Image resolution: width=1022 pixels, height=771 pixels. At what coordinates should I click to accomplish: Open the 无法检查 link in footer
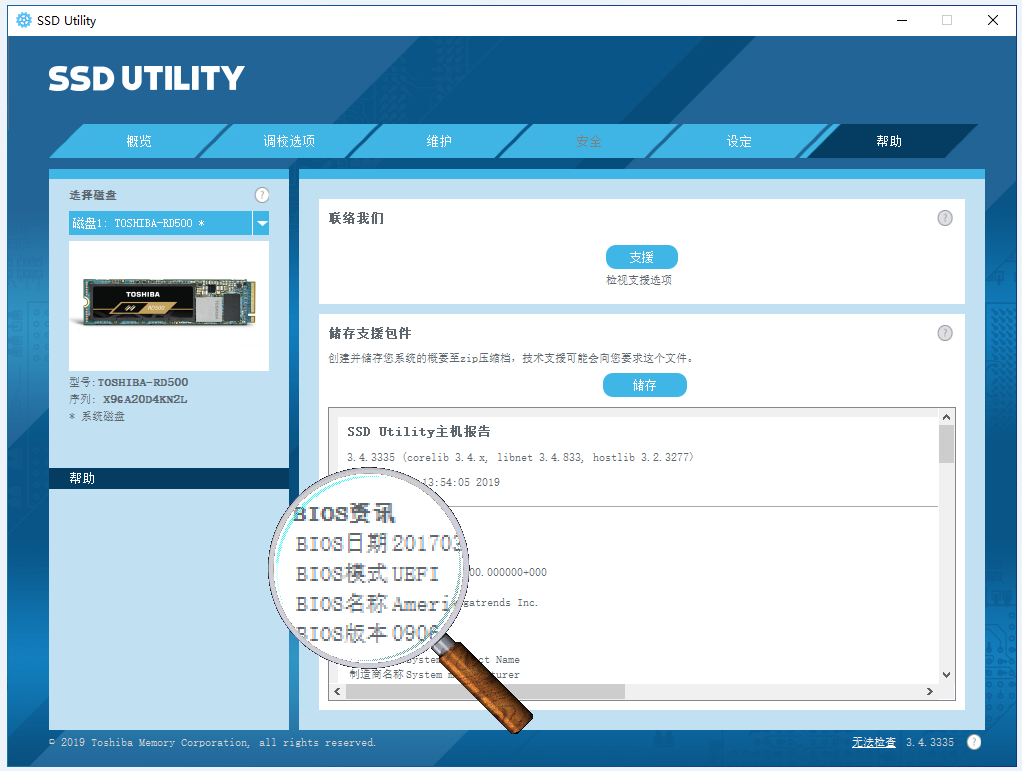click(x=873, y=742)
